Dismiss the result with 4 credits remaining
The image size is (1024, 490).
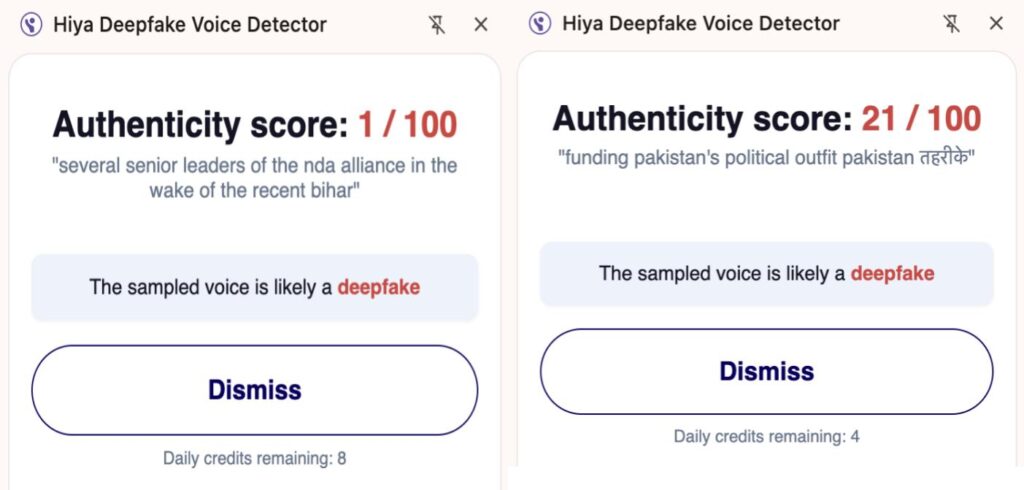(766, 372)
